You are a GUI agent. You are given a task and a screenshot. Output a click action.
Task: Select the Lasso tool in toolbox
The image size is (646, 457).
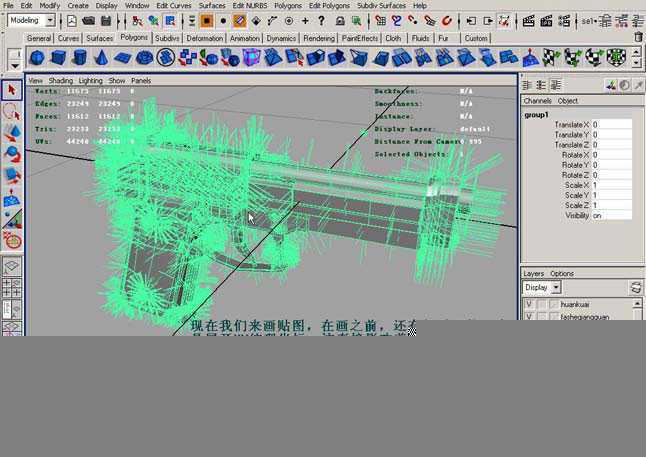(x=12, y=111)
